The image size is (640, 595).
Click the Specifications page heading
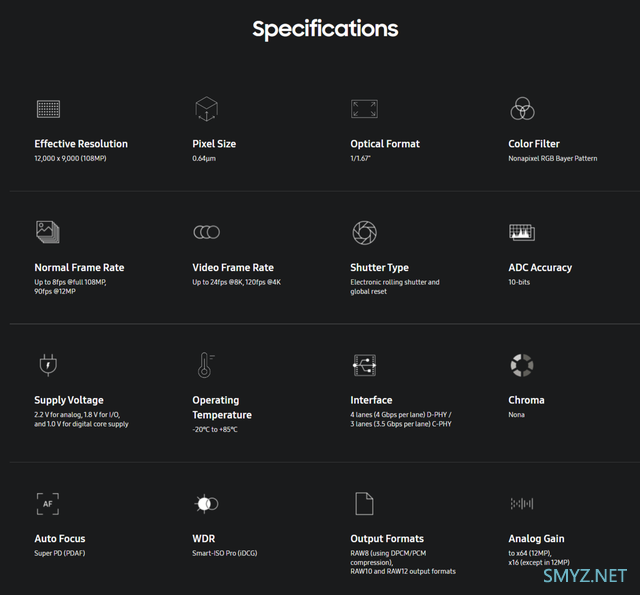(325, 29)
